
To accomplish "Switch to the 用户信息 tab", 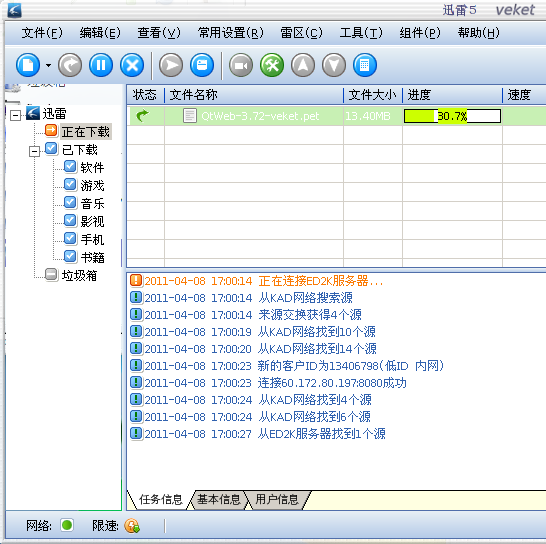I will 277,500.
